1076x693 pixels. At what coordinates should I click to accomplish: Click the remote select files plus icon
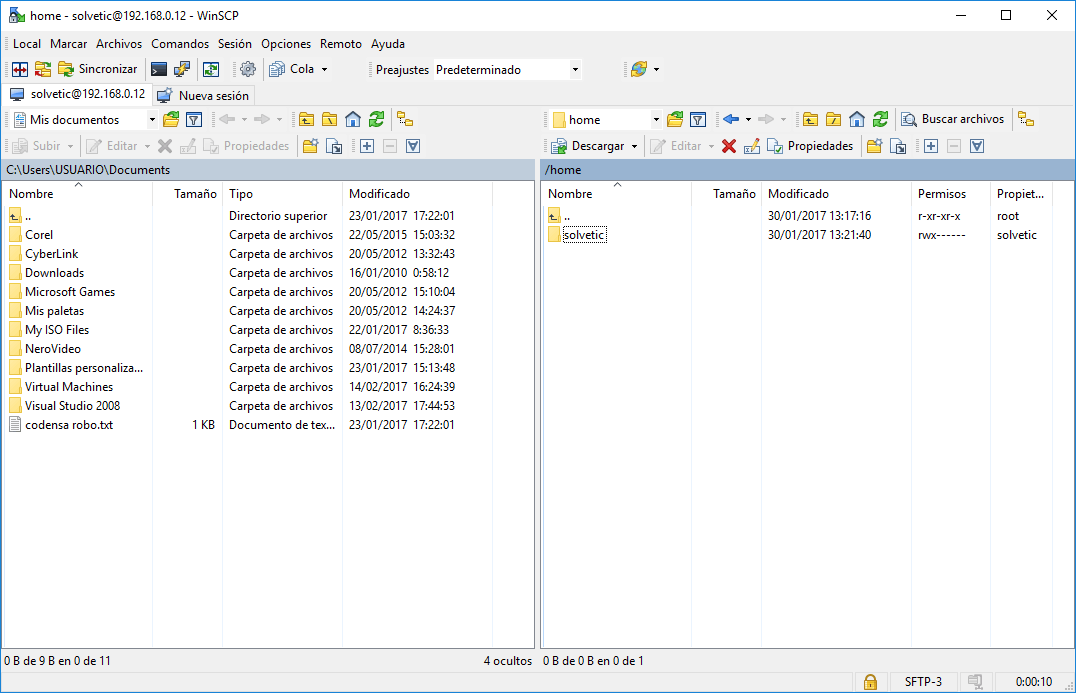click(931, 145)
